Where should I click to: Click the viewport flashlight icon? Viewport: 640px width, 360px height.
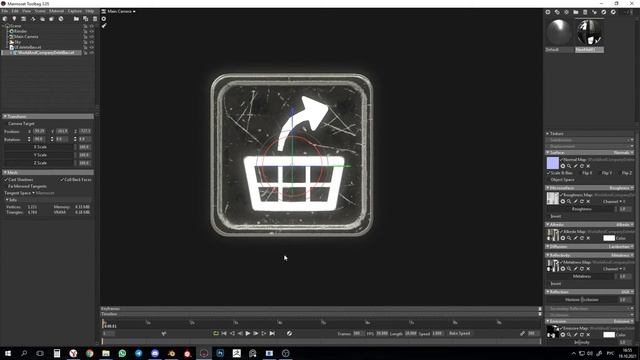coord(104,26)
